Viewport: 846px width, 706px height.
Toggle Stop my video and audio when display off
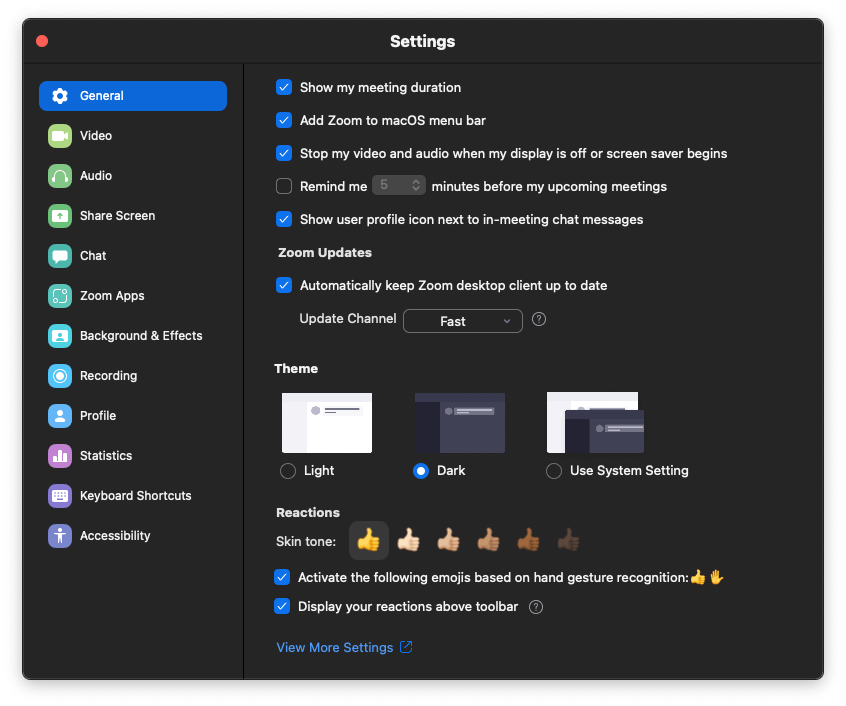pos(284,153)
